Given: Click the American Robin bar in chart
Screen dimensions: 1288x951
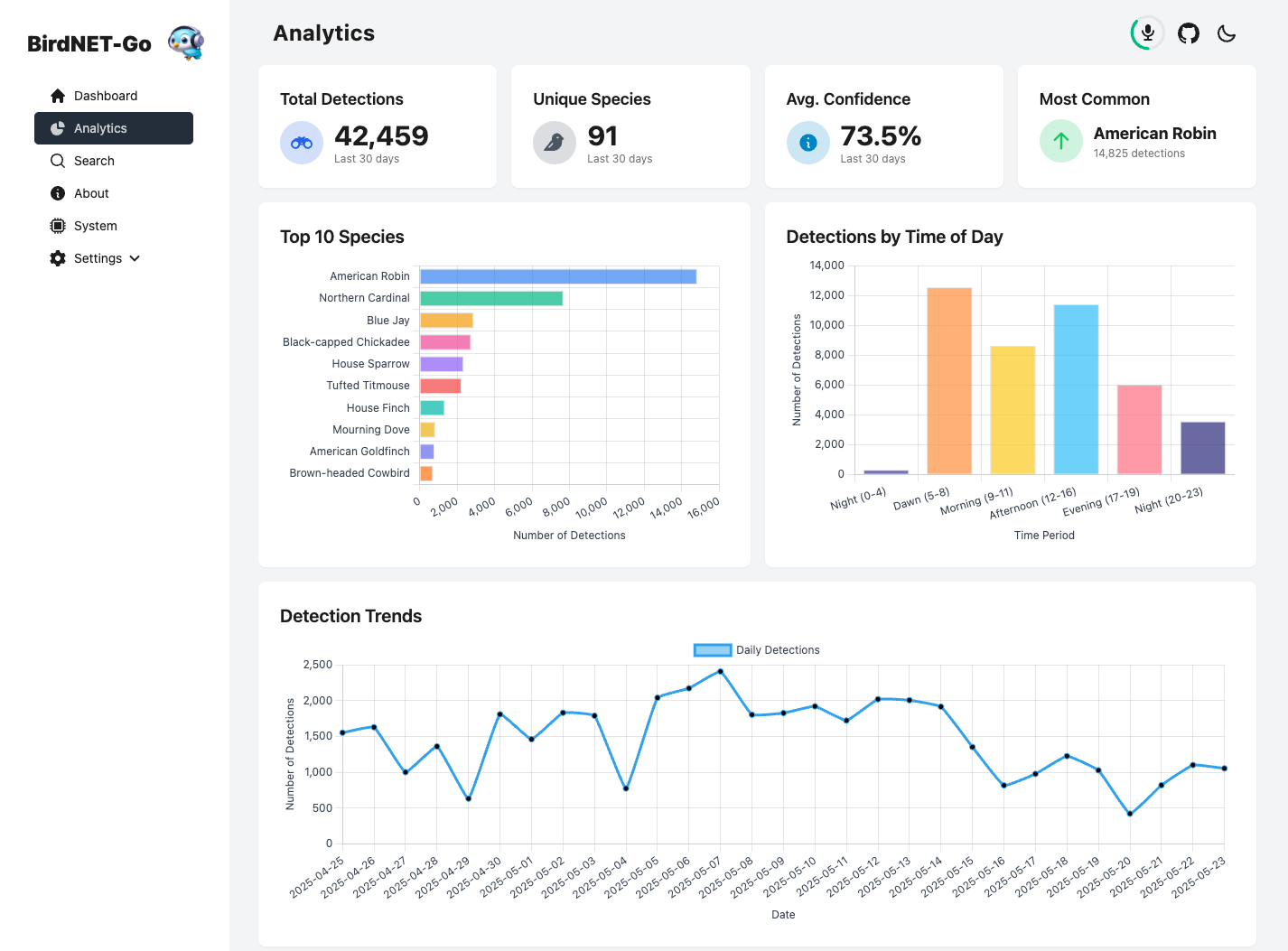Looking at the screenshot, I should (x=557, y=276).
